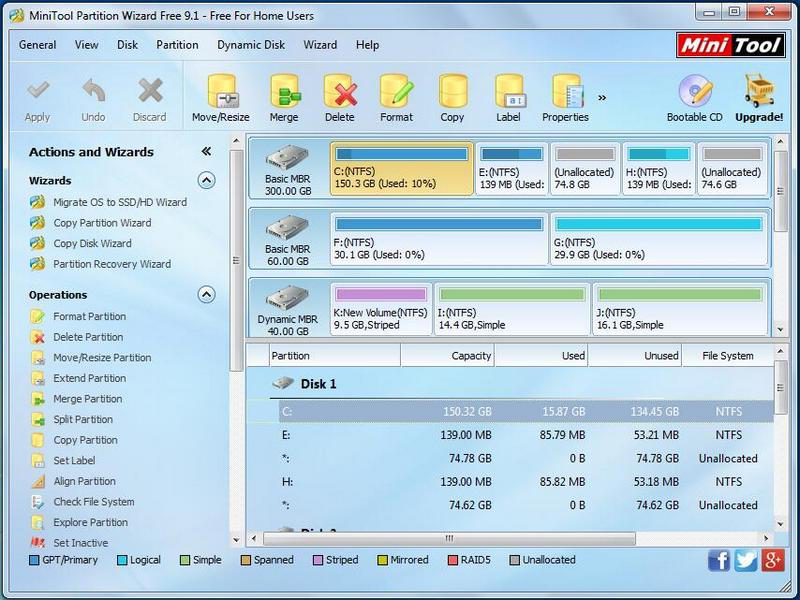800x600 pixels.
Task: Select the F:(NTFS) 30.1 GB partition block
Action: click(439, 239)
